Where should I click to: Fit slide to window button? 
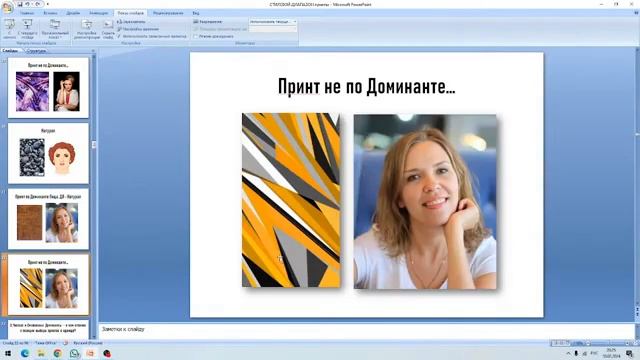click(x=635, y=344)
